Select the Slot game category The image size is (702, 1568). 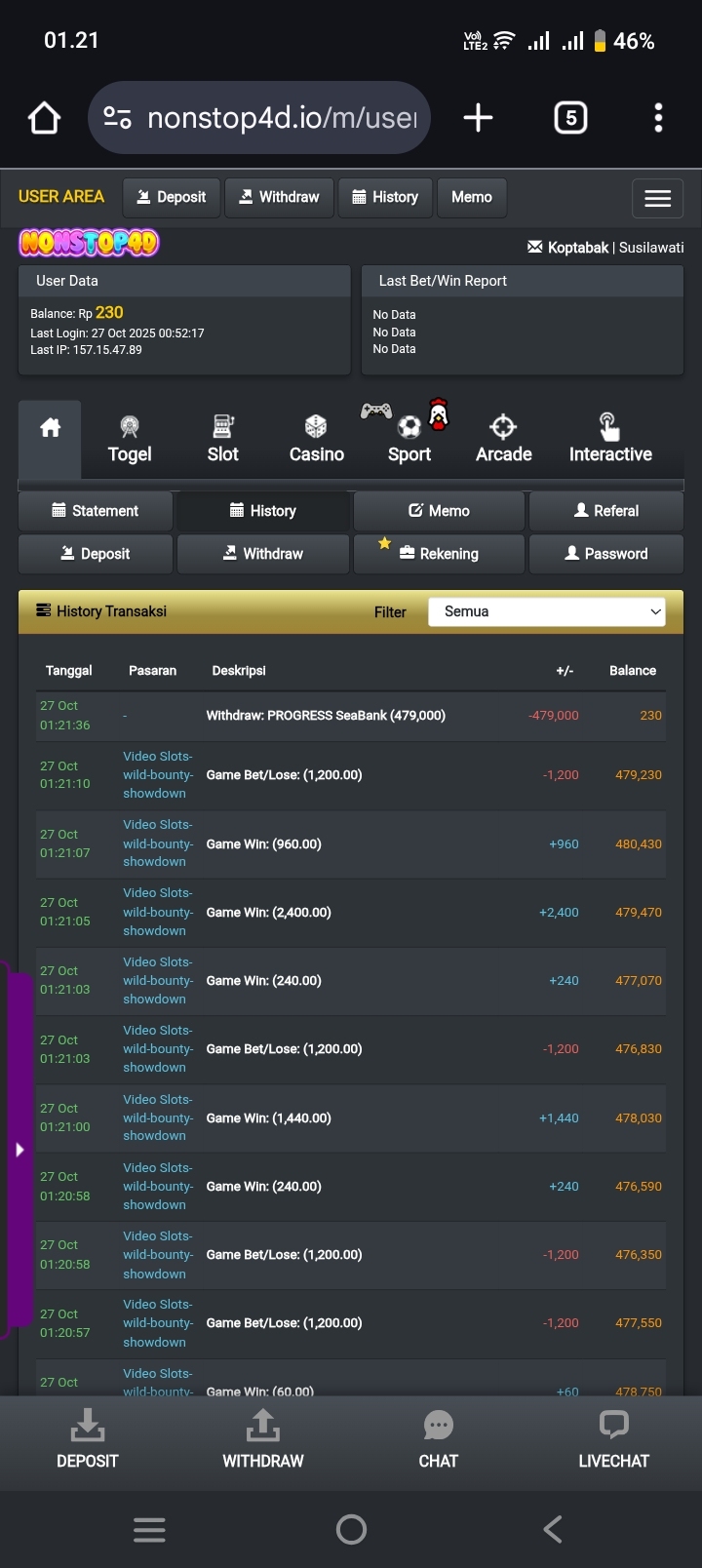[x=222, y=440]
